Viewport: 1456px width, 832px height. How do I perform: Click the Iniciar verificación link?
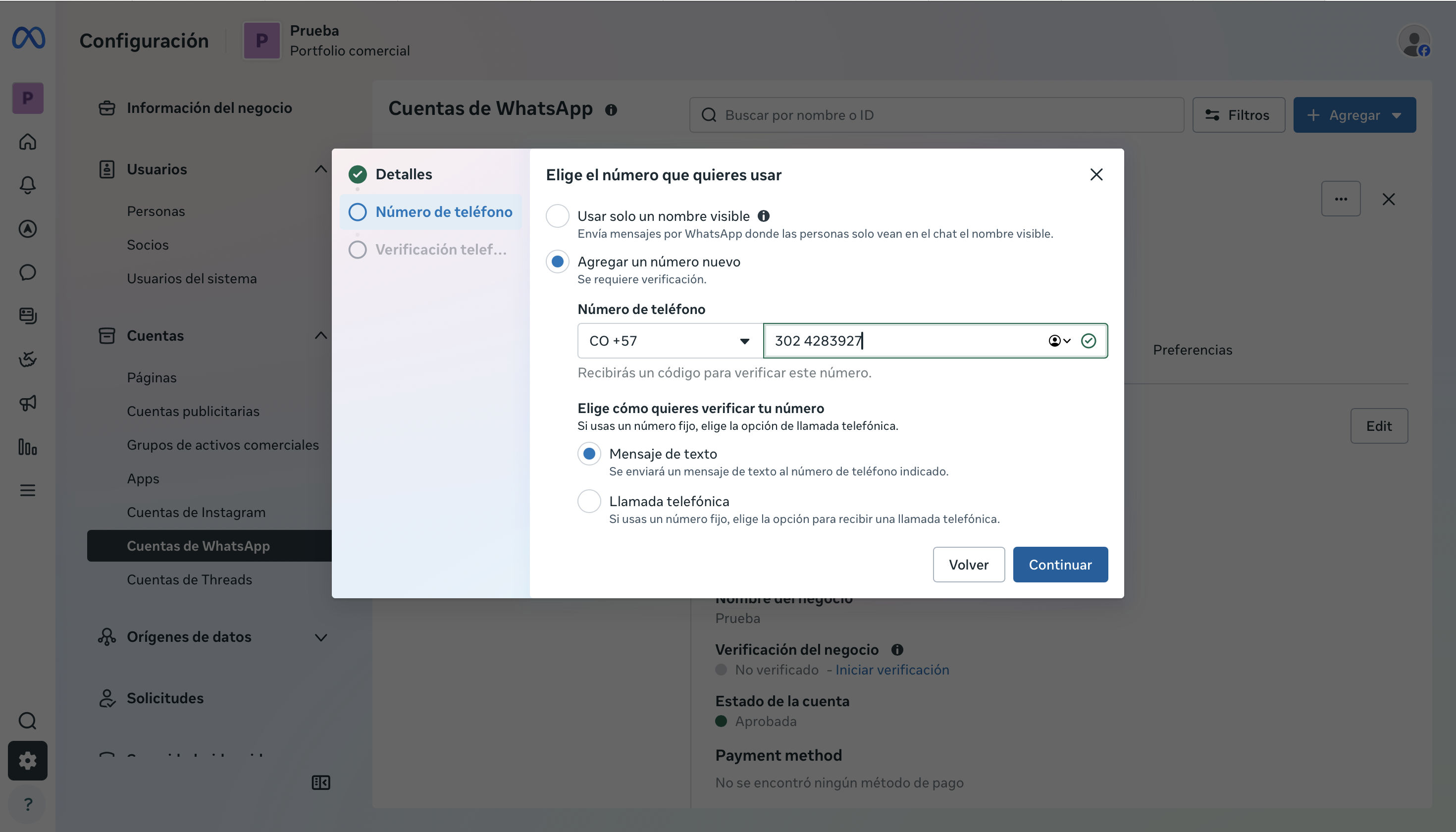[x=892, y=670]
